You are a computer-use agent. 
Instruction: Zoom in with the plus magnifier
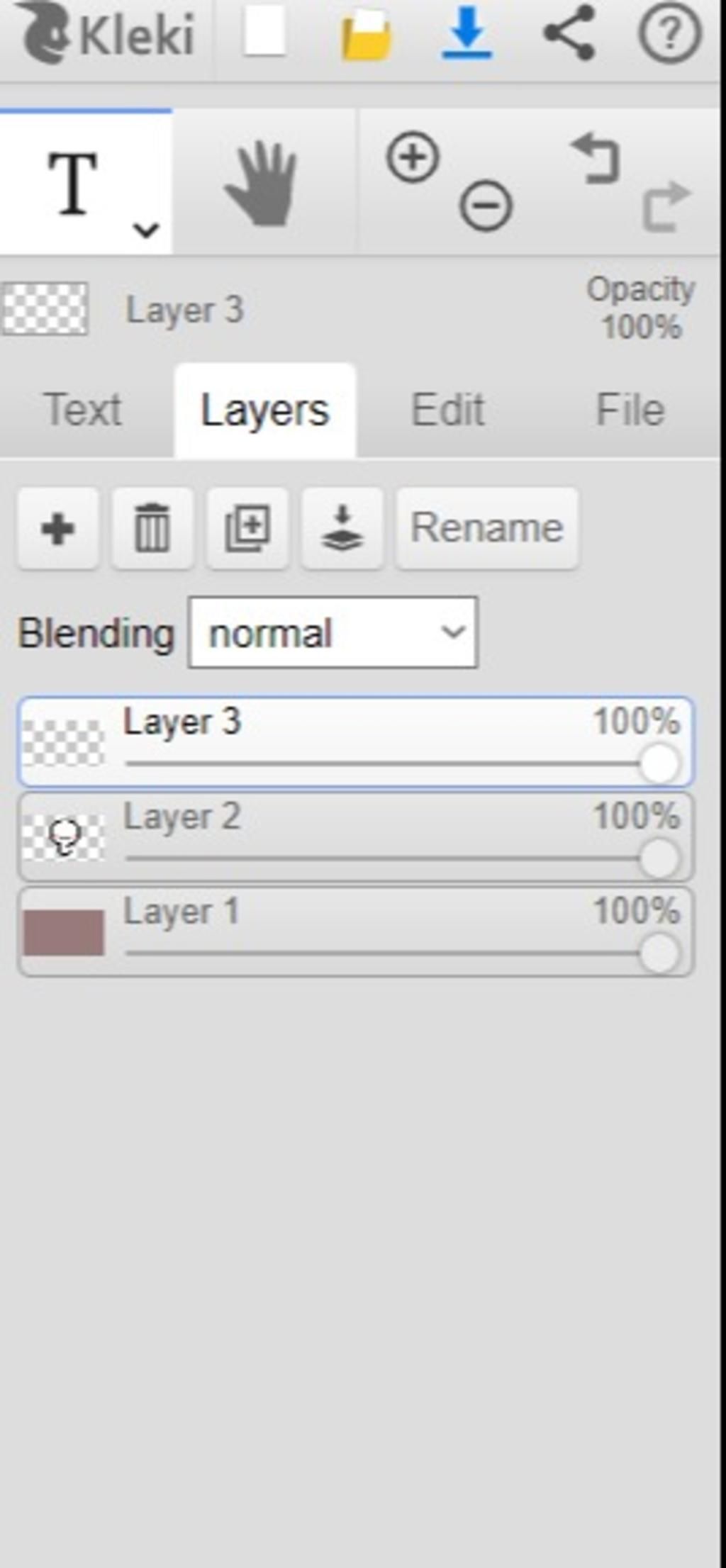[x=413, y=157]
